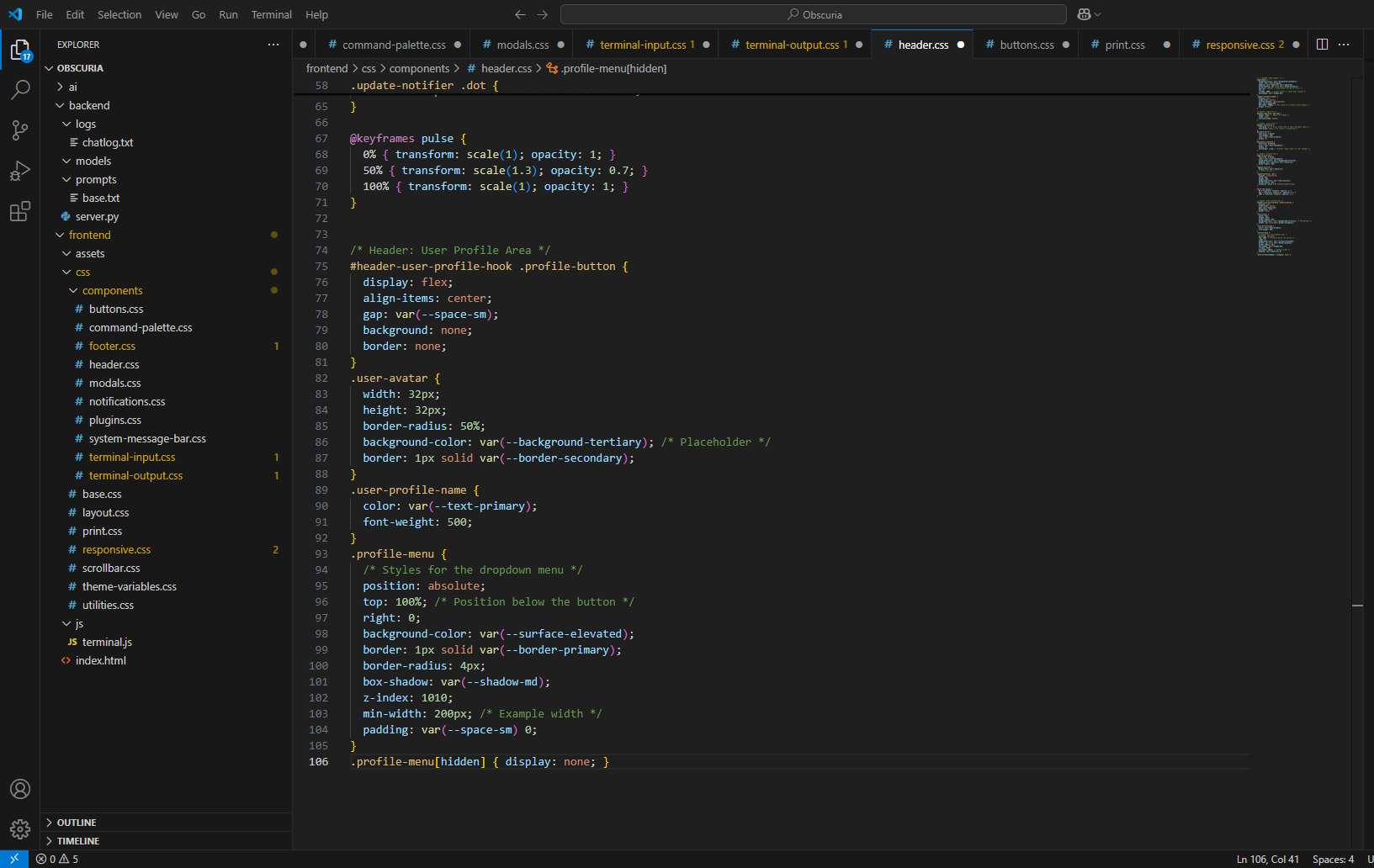1374x868 pixels.
Task: Click errors and warnings indicator in status bar
Action: [x=57, y=859]
